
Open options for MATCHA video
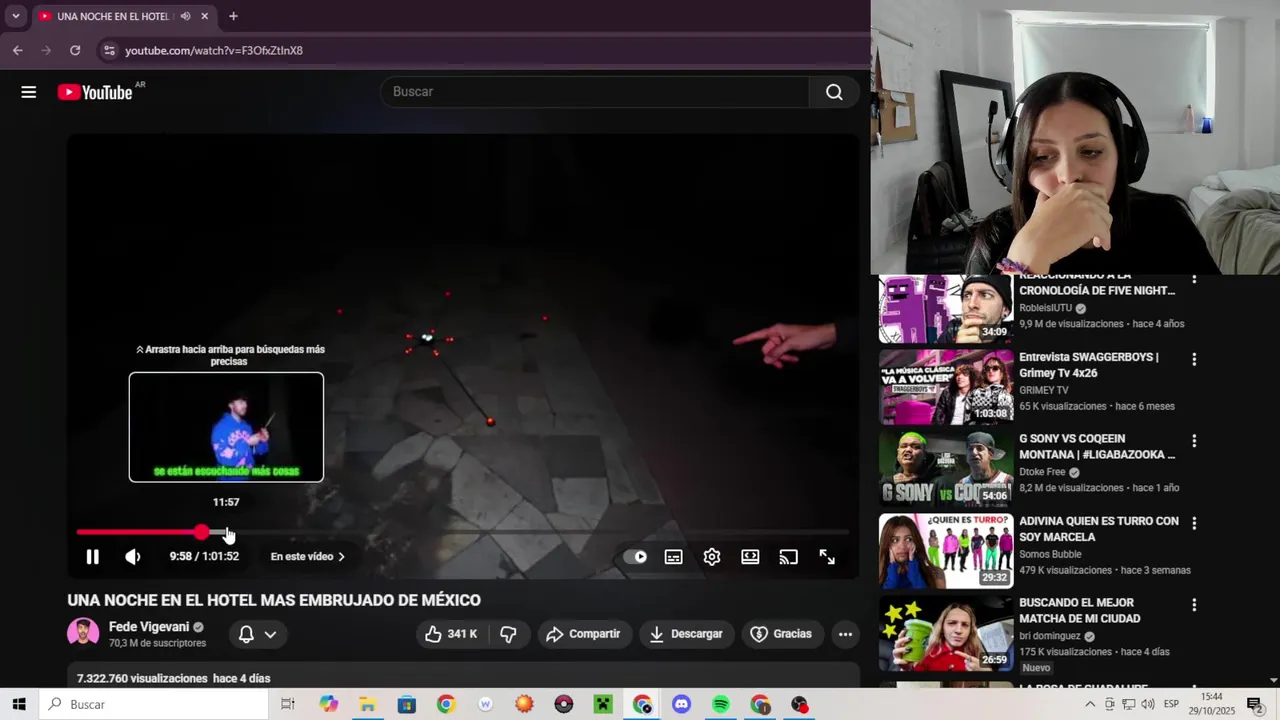[1194, 605]
